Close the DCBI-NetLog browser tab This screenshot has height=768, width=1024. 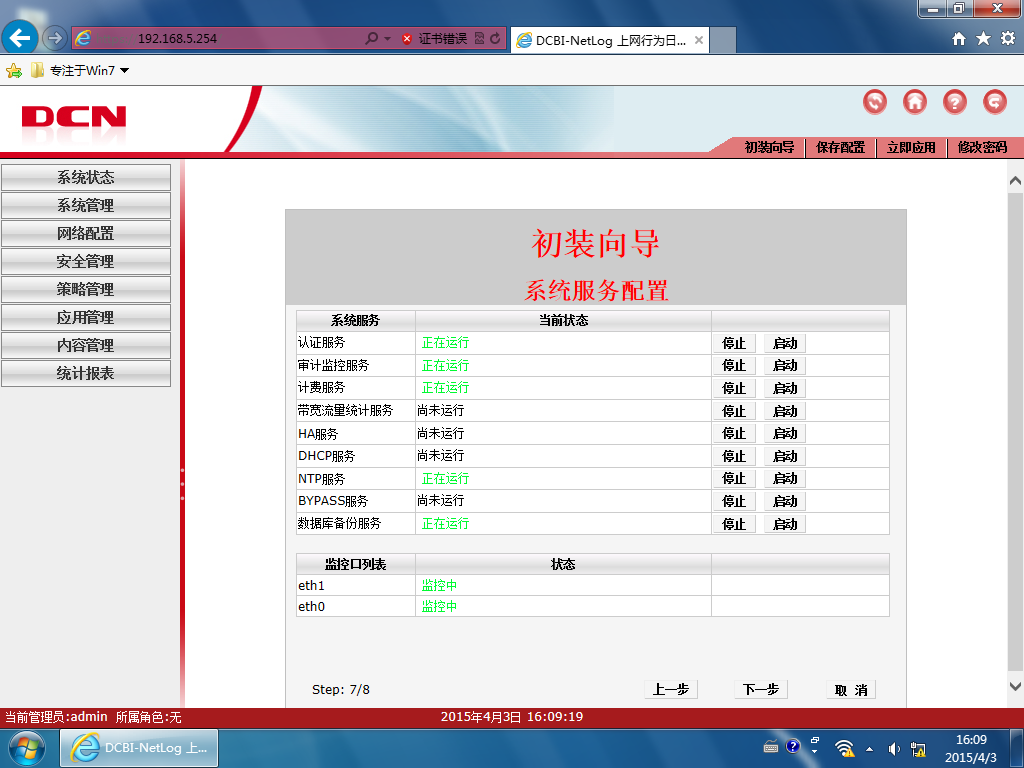(x=698, y=40)
